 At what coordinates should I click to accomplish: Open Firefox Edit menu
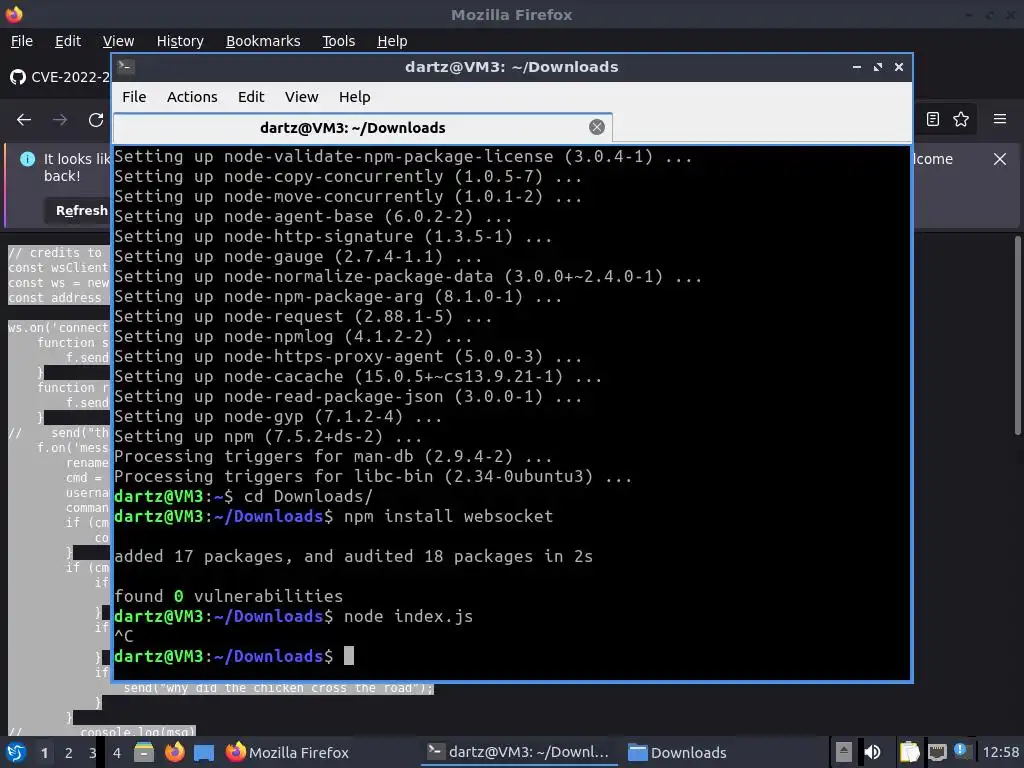click(x=68, y=41)
